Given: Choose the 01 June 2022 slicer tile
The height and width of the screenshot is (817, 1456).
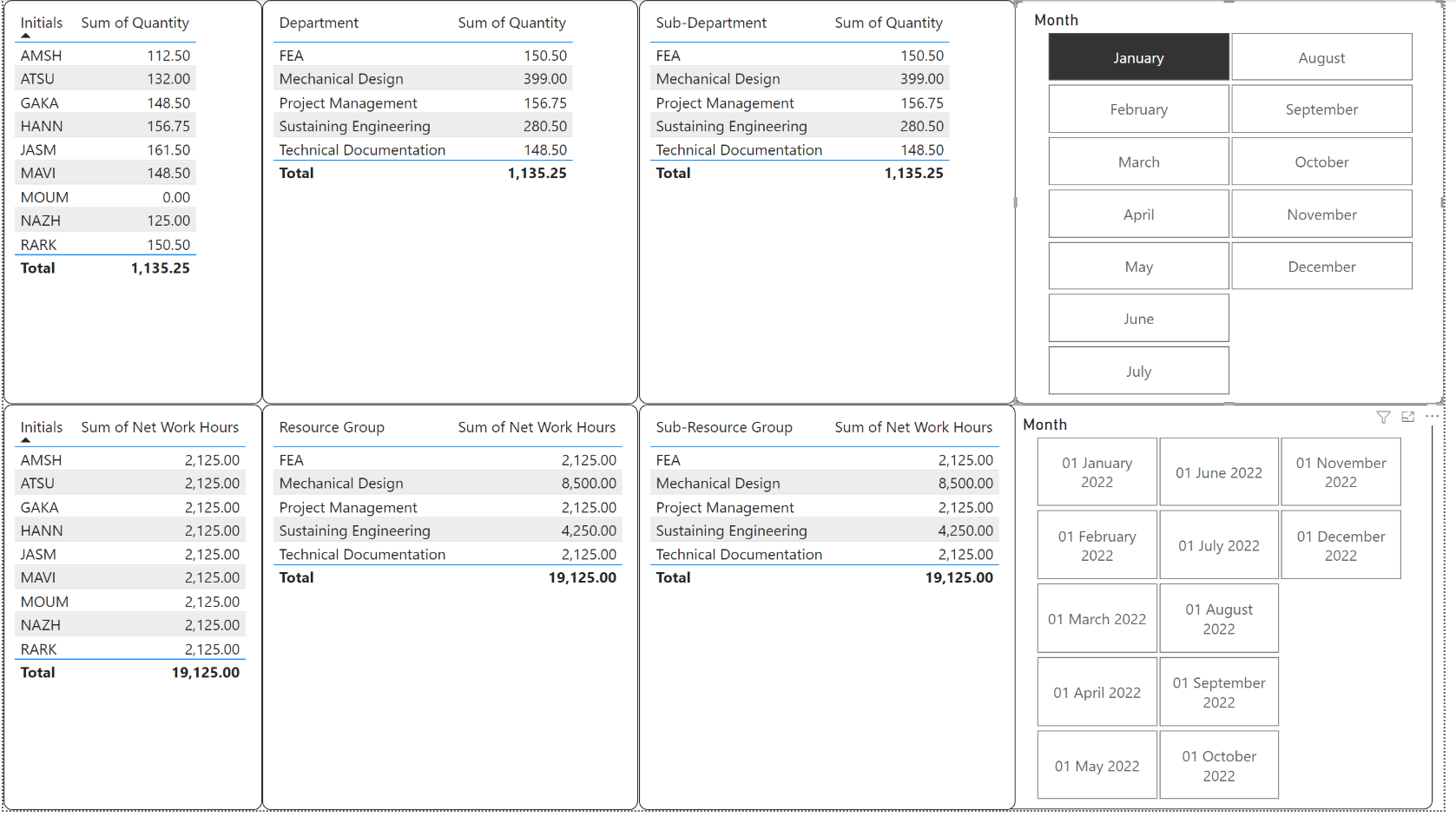Looking at the screenshot, I should [1219, 472].
